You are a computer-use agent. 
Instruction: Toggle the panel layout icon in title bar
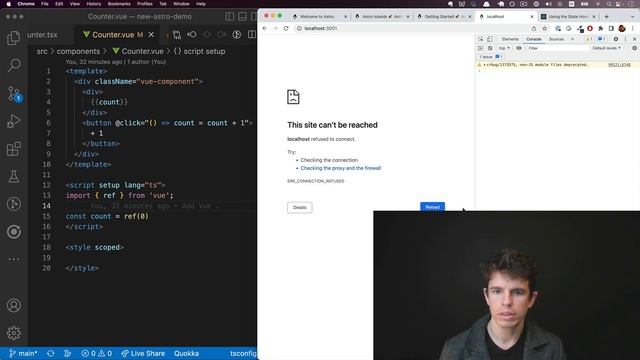(x=242, y=16)
